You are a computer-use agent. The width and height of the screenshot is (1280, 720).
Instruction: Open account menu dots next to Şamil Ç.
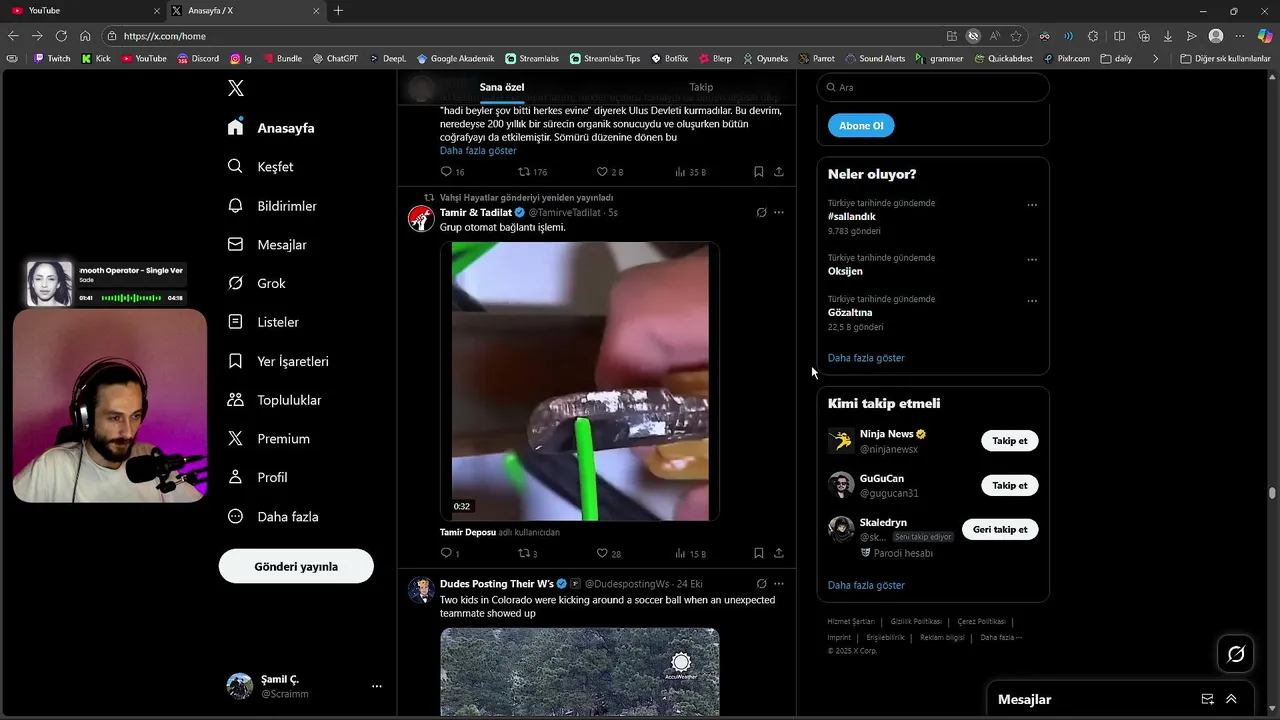377,686
